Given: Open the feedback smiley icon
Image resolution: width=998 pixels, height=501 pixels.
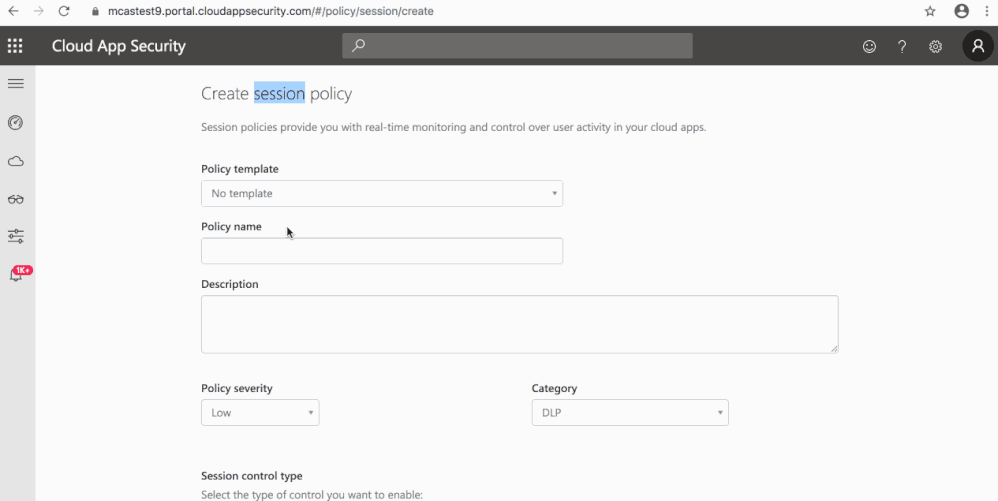Looking at the screenshot, I should (869, 46).
